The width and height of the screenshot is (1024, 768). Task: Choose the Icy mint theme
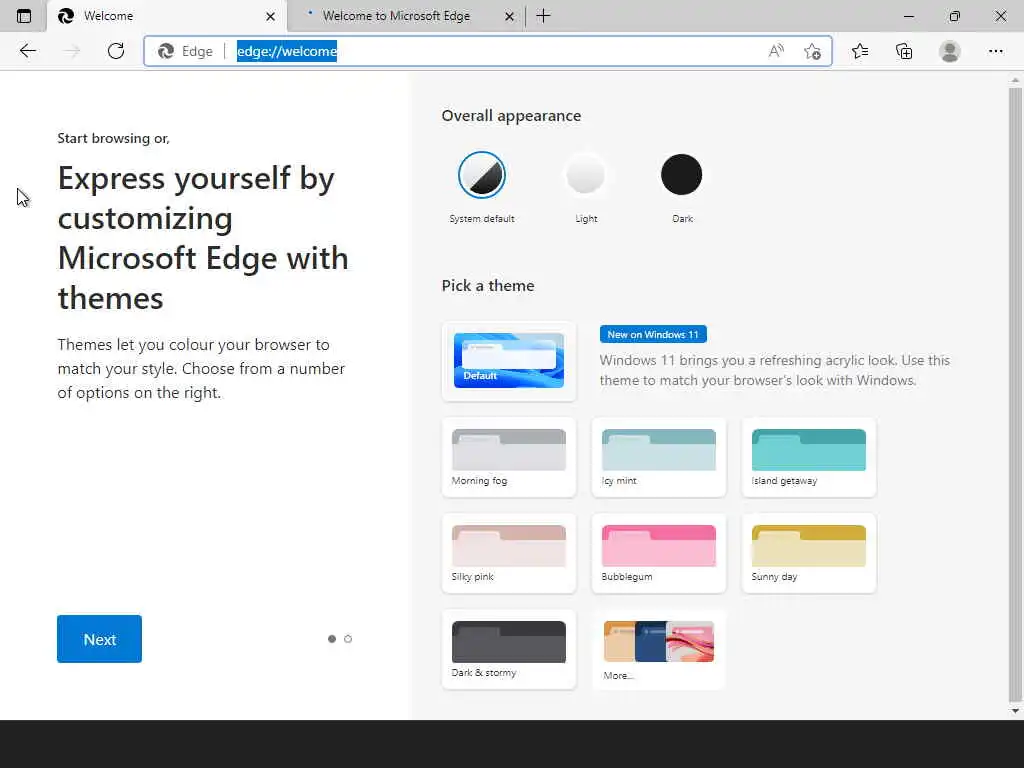point(658,457)
